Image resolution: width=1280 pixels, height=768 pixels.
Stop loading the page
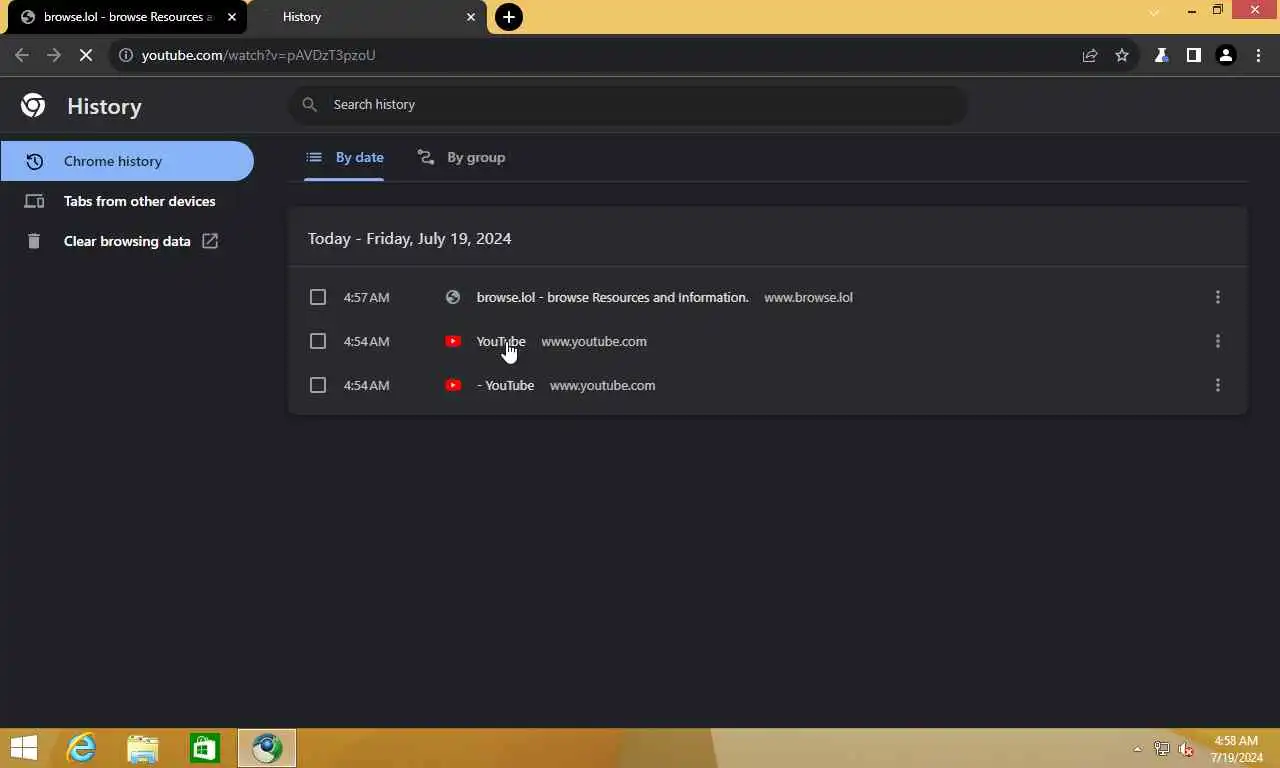(86, 55)
